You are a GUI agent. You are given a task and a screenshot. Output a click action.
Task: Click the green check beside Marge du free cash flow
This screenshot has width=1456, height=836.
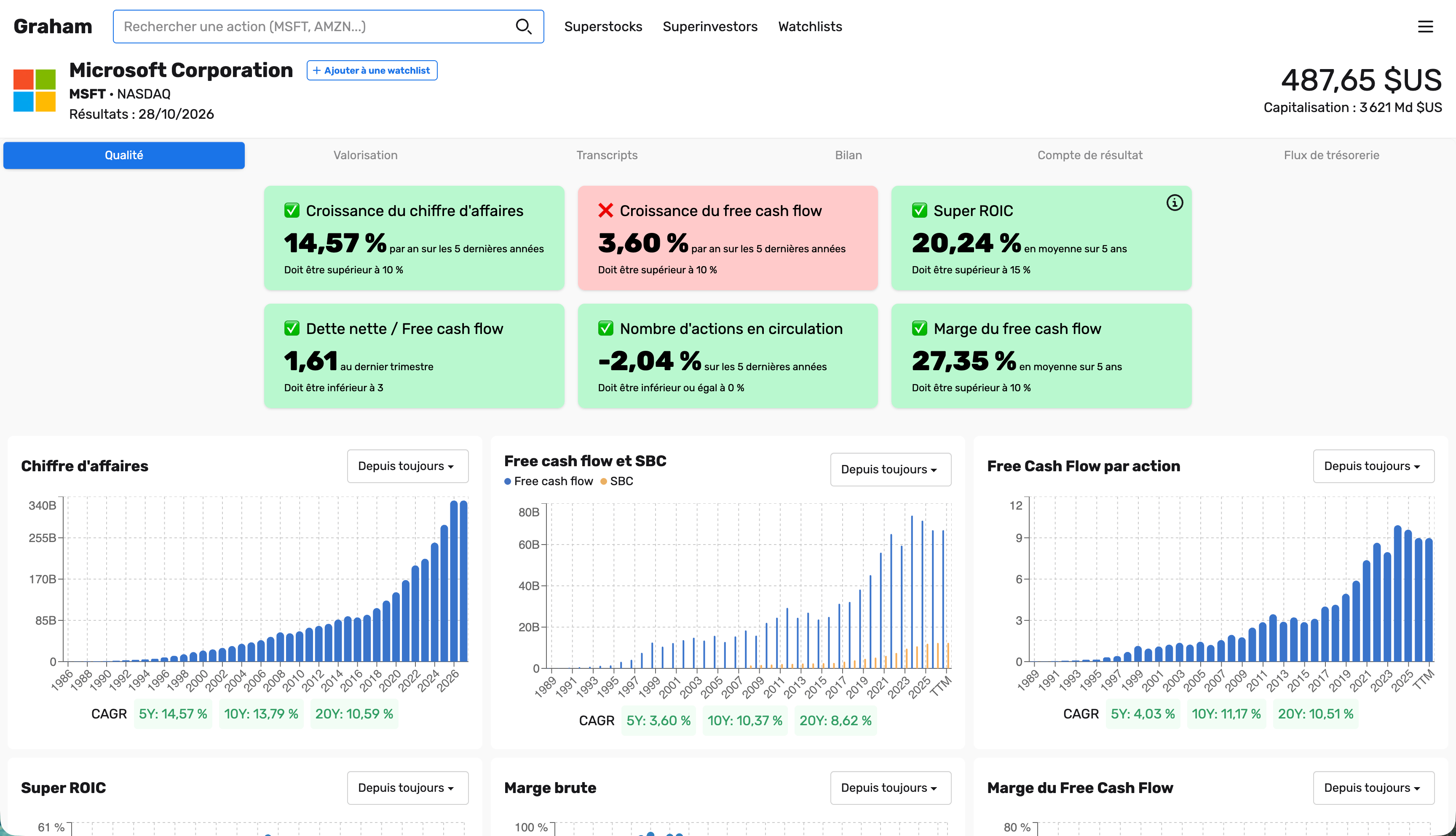click(920, 329)
